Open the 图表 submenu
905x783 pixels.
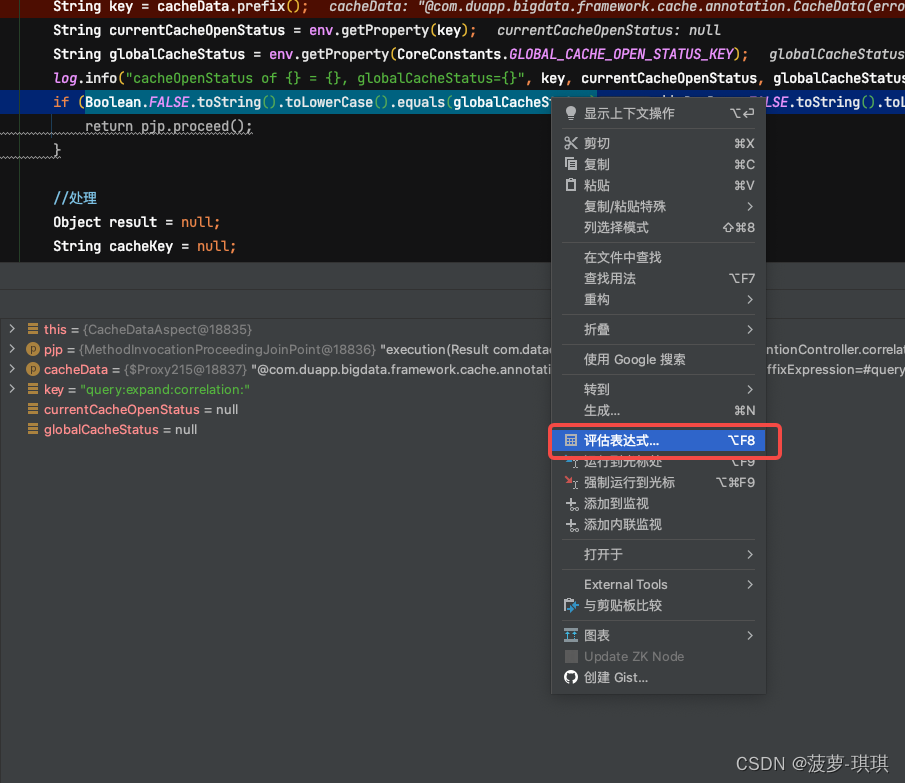(x=659, y=635)
